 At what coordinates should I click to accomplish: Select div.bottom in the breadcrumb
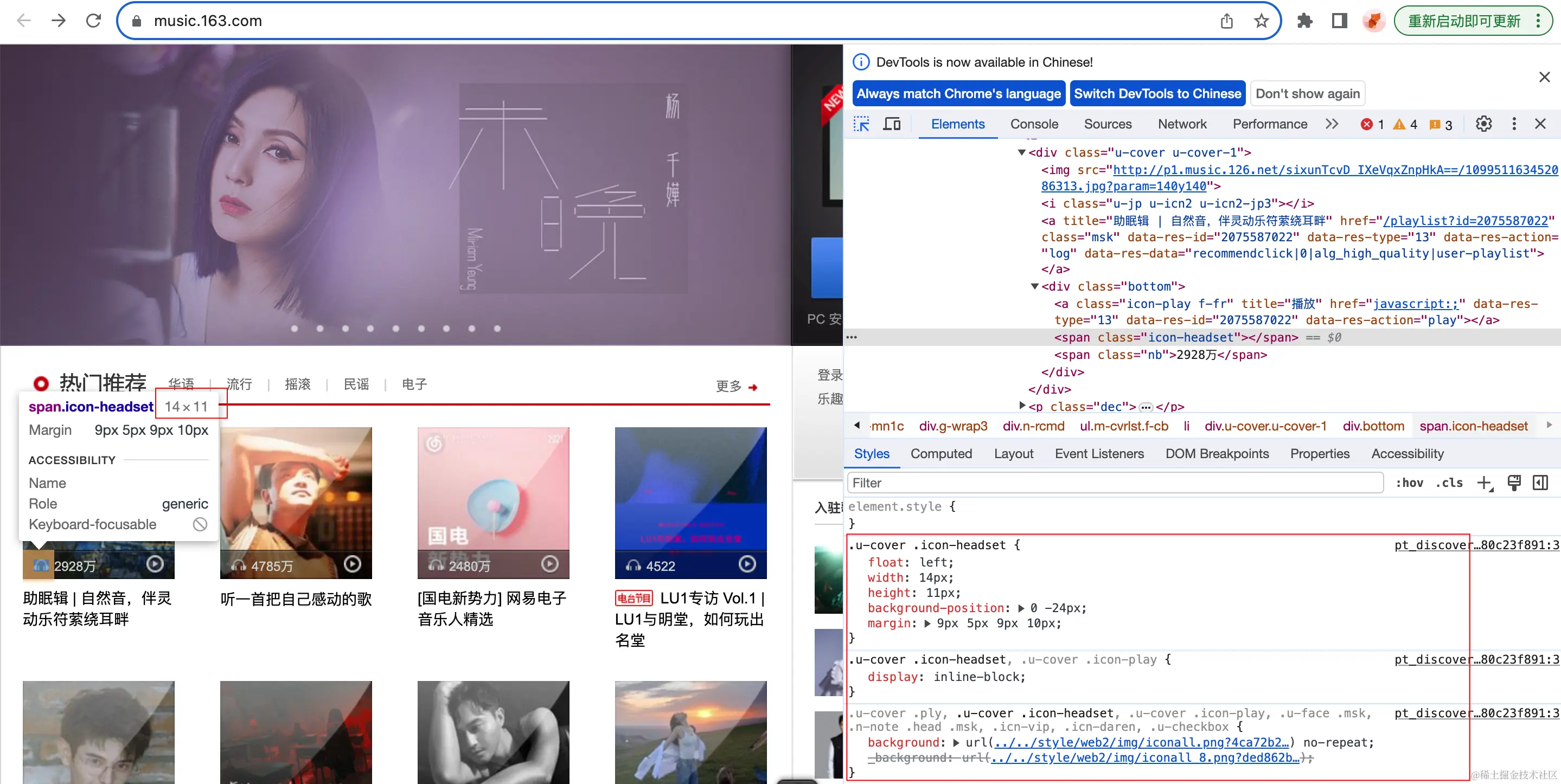pos(1373,427)
